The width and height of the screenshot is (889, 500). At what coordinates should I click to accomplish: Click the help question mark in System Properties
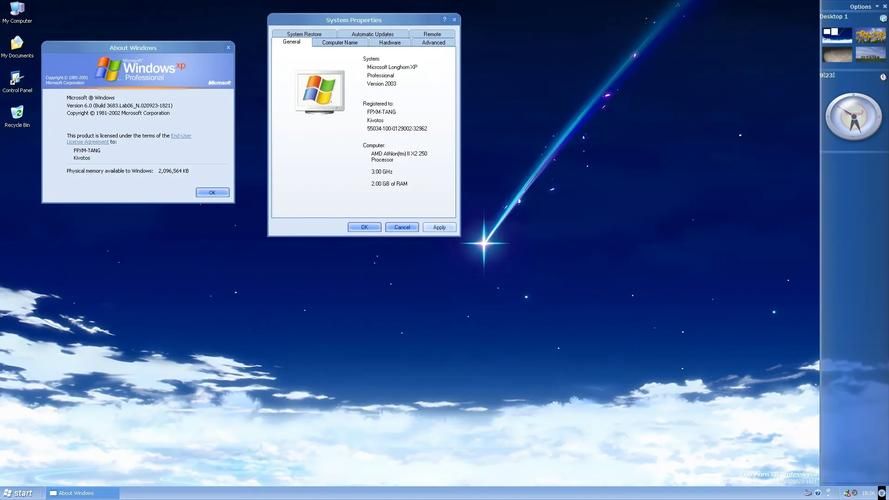(x=444, y=20)
